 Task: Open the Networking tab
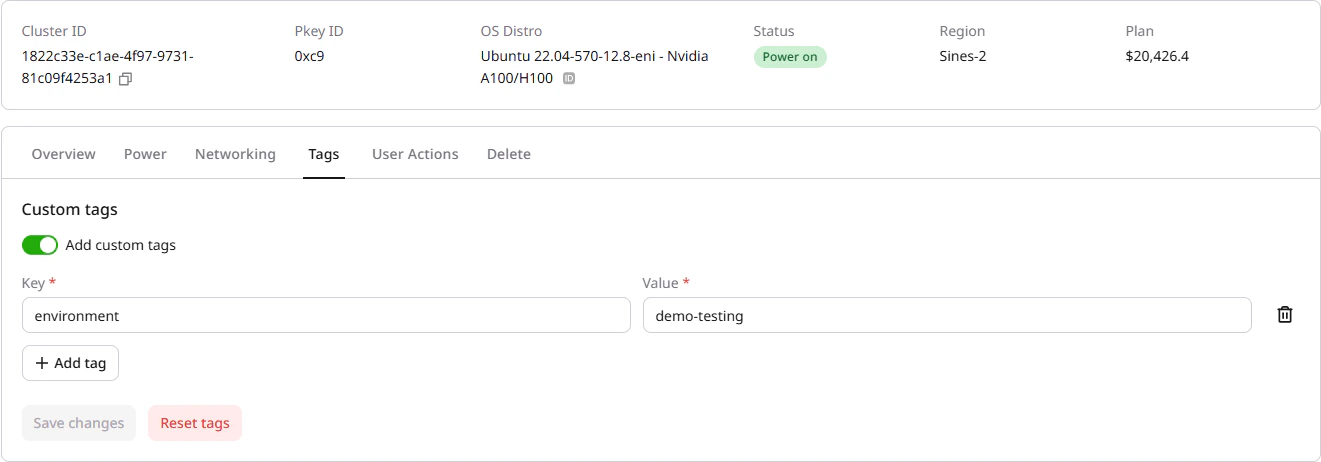tap(235, 154)
